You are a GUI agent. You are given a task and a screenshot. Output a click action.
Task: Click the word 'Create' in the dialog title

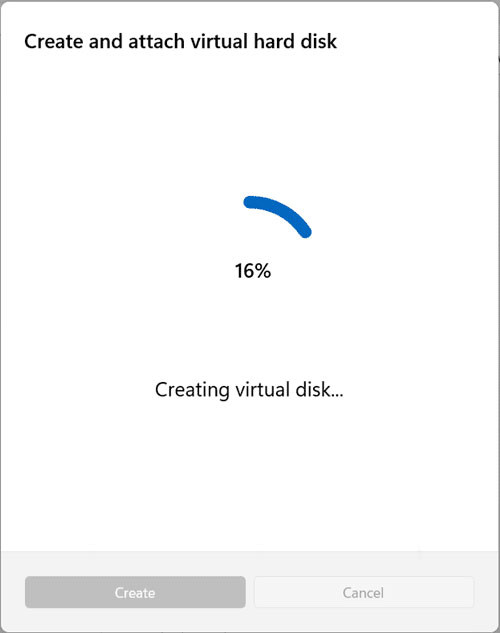point(54,41)
